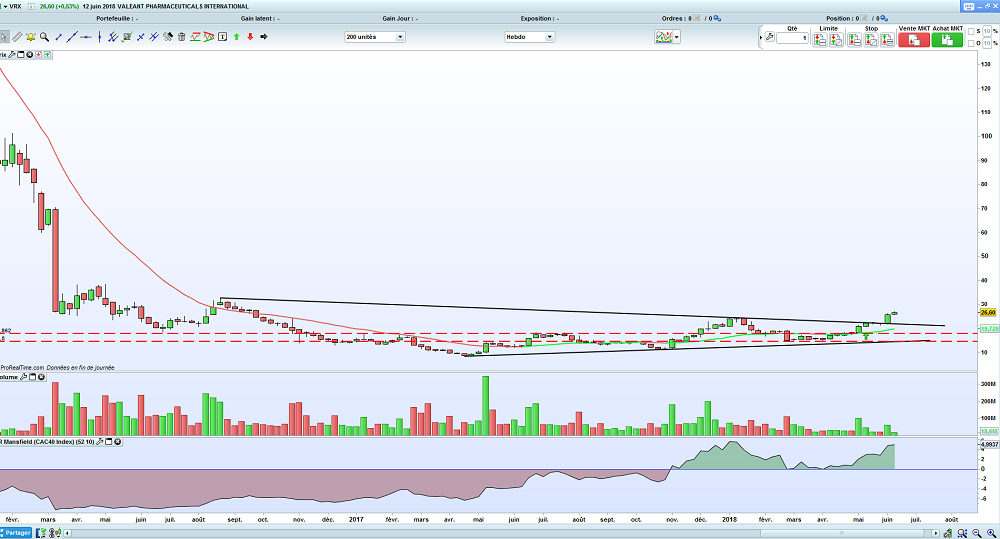Click the keyboard icon in title bar
This screenshot has height=539, width=1000.
[x=969, y=6]
